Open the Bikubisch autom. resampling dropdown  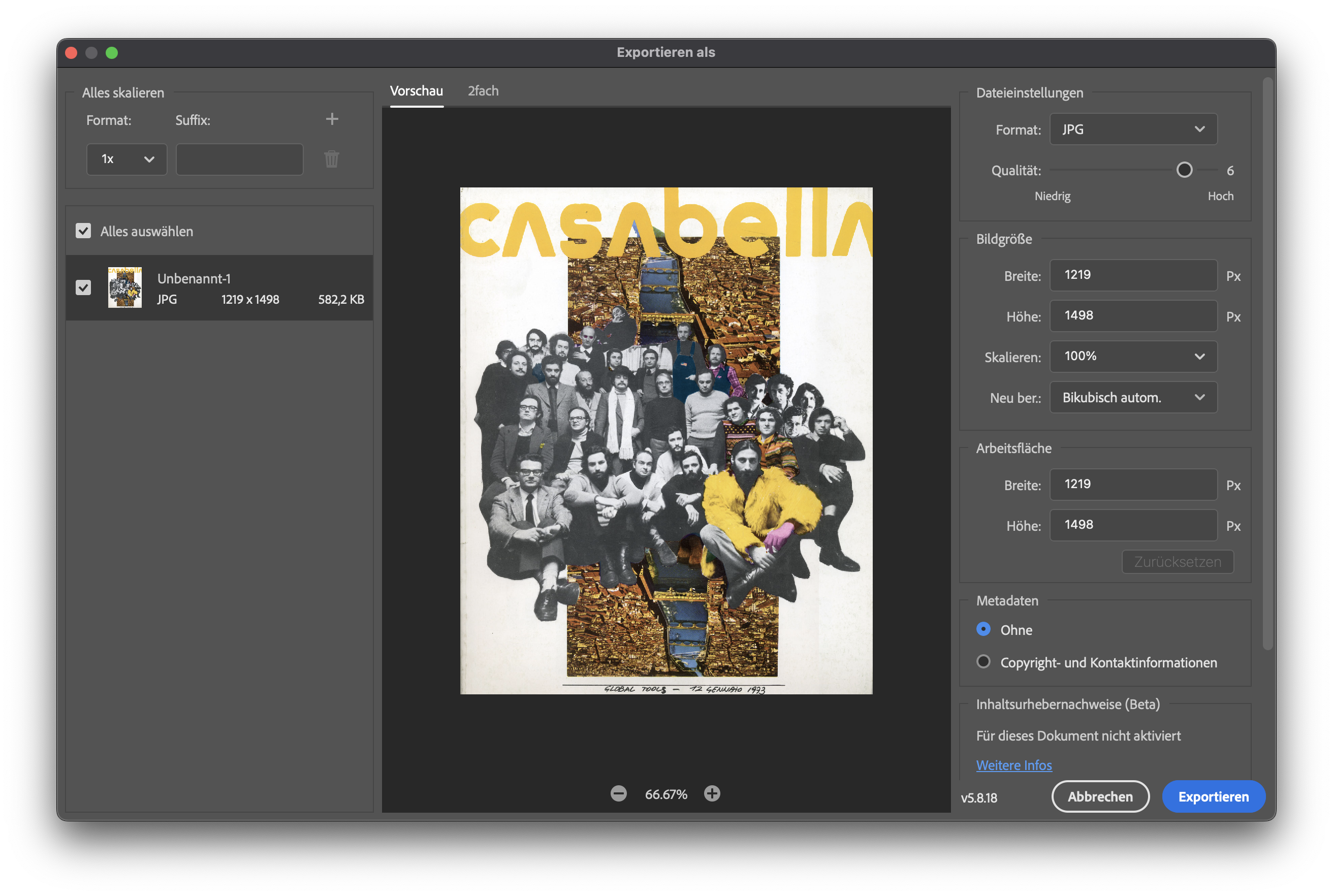click(x=1133, y=397)
